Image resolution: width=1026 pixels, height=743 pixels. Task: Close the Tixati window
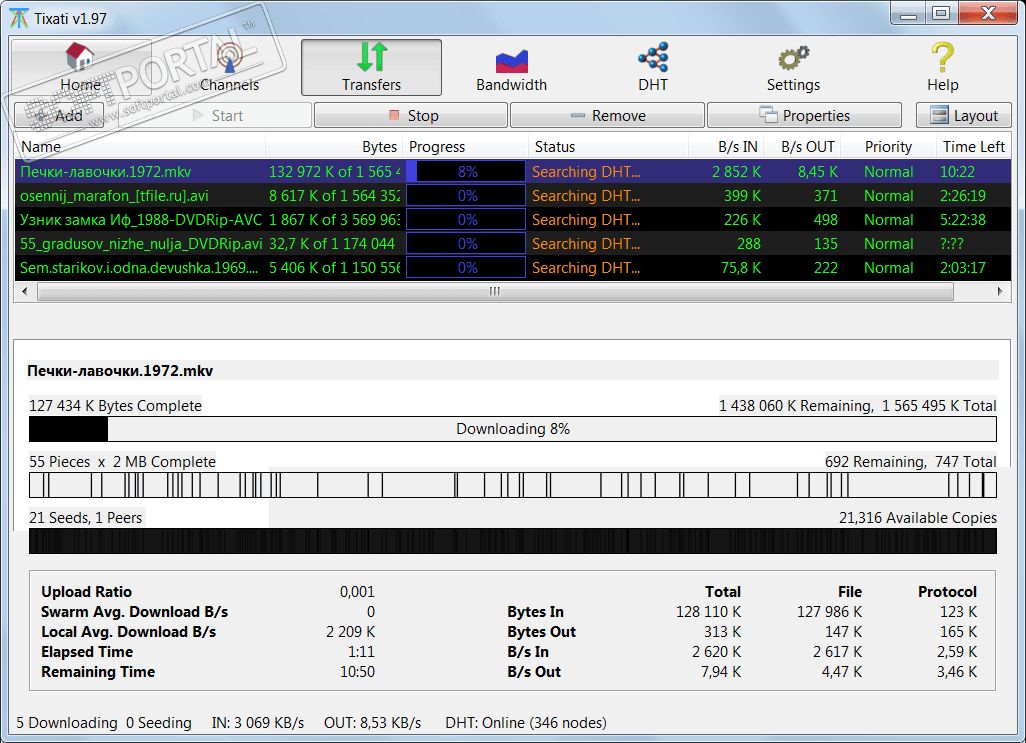pyautogui.click(x=988, y=14)
